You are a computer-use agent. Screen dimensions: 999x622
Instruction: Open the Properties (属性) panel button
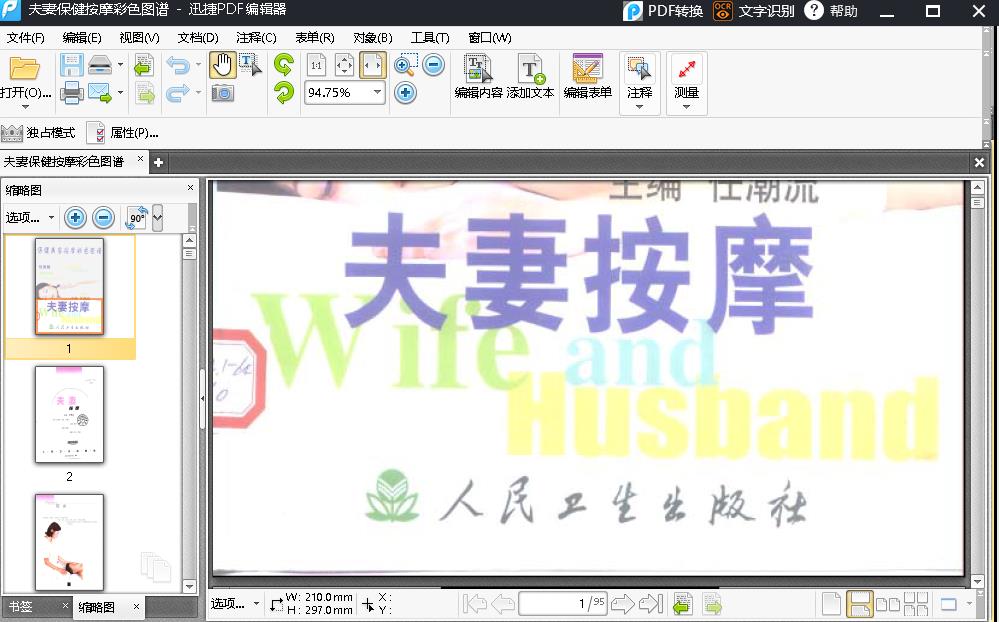click(123, 133)
